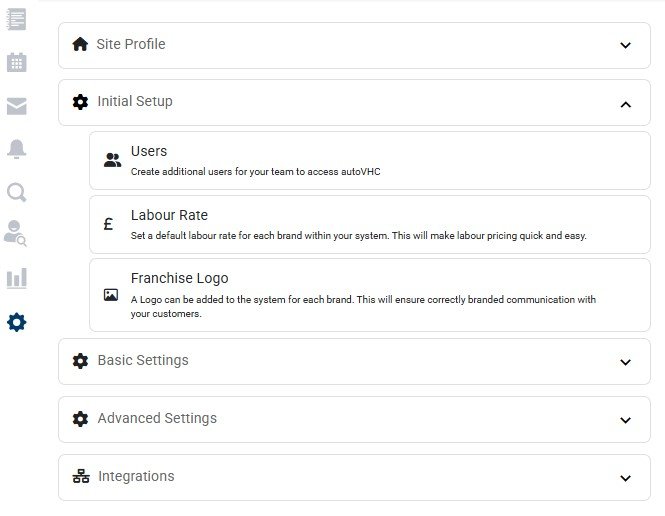This screenshot has height=516, width=665.
Task: Collapse the Initial Setup section chevron
Action: (x=625, y=103)
